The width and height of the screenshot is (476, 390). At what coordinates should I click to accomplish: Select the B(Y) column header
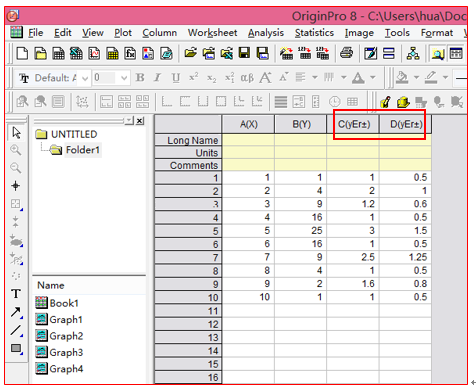[x=301, y=124]
